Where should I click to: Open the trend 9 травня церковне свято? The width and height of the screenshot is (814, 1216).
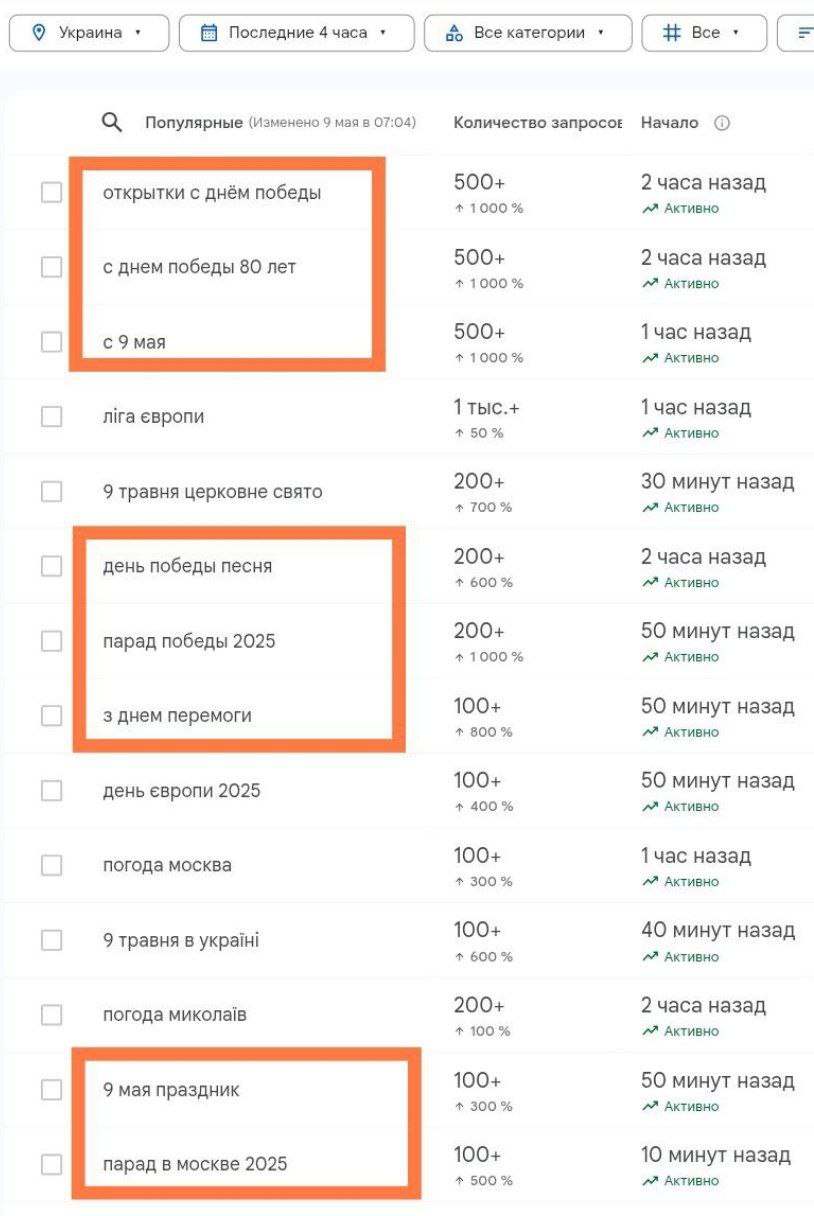(x=212, y=492)
